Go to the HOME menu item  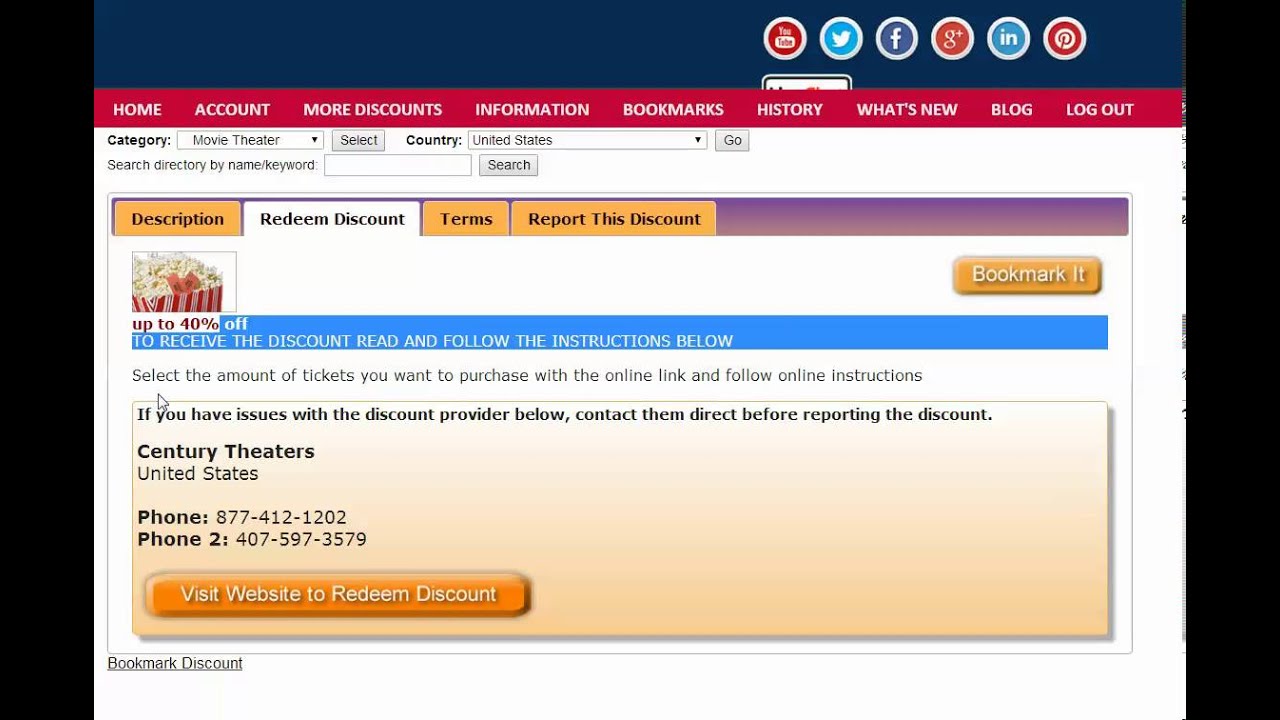tap(137, 109)
